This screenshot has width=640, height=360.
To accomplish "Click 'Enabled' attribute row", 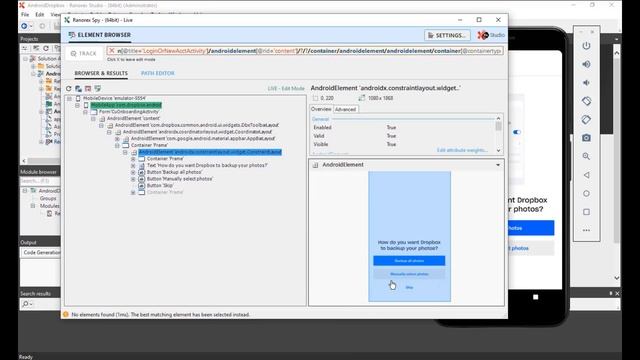I will 403,127.
